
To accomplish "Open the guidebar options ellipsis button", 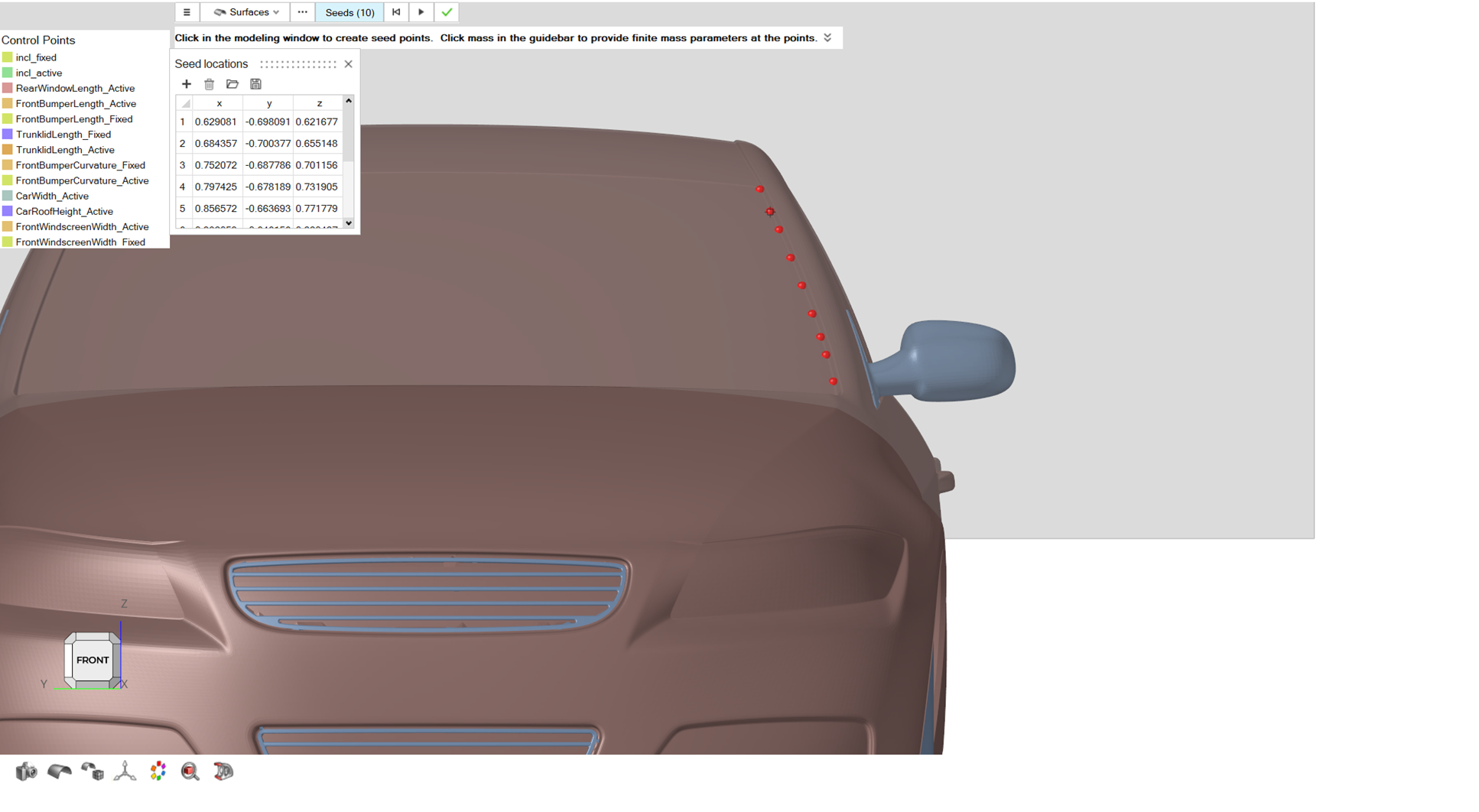I will [x=303, y=12].
